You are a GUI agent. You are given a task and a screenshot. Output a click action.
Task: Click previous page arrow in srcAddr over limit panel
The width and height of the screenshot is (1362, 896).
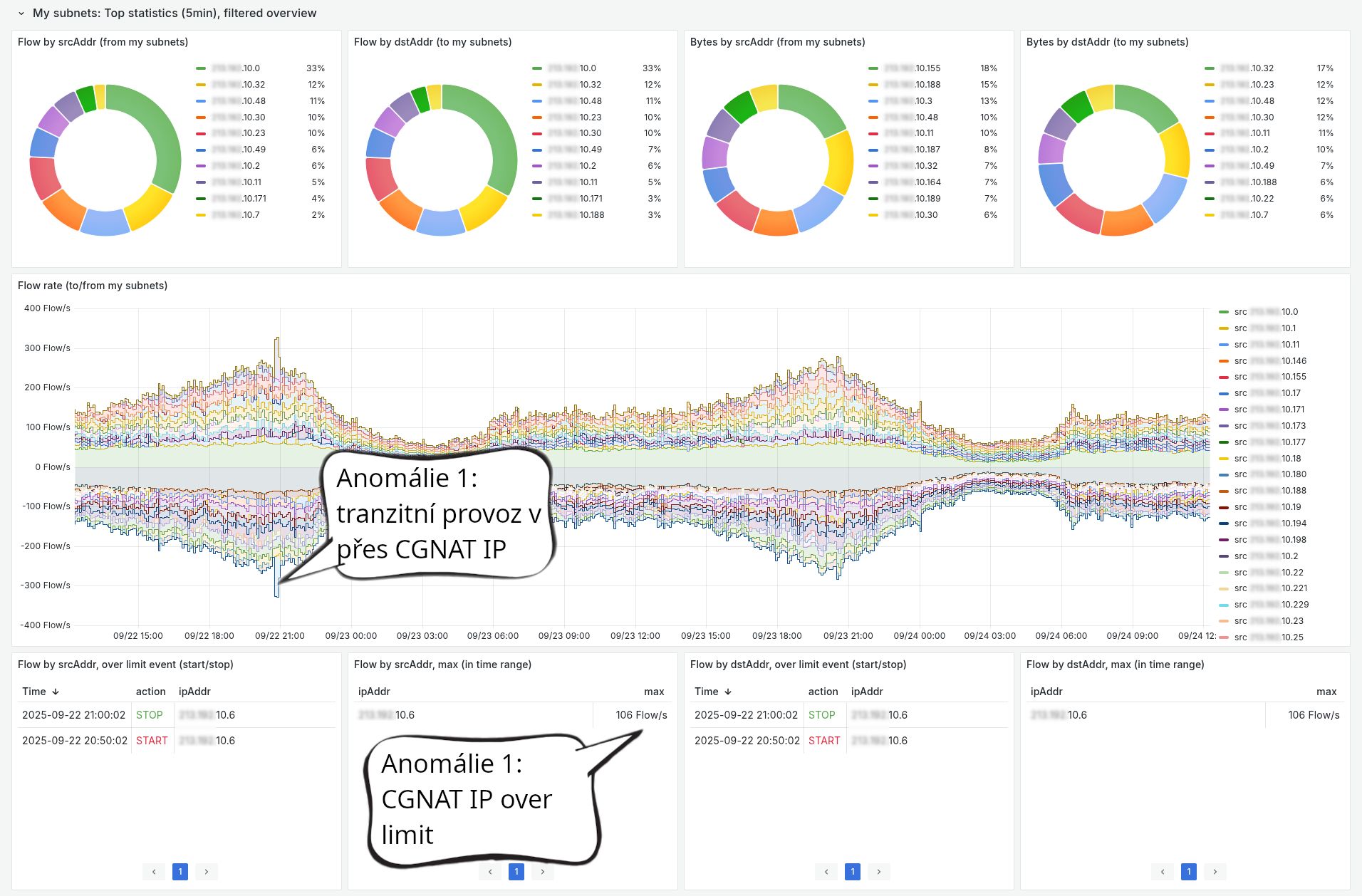click(154, 871)
